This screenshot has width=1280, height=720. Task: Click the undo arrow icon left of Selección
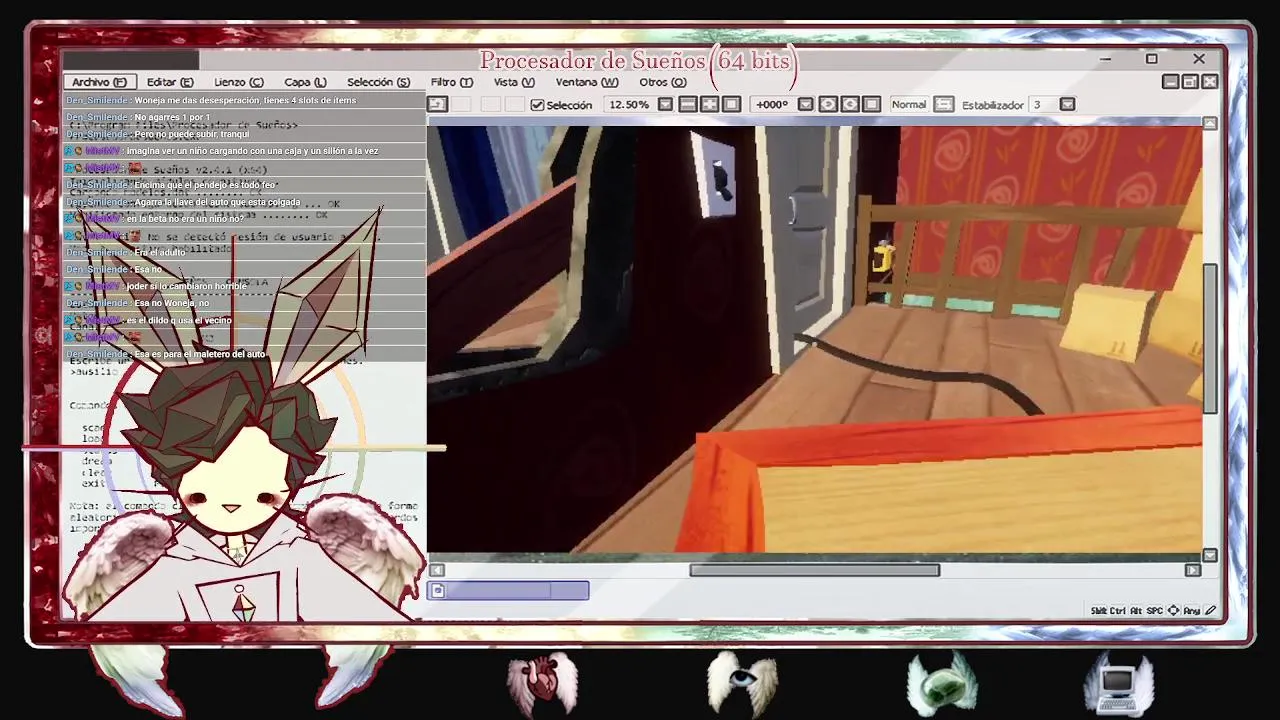coord(437,104)
